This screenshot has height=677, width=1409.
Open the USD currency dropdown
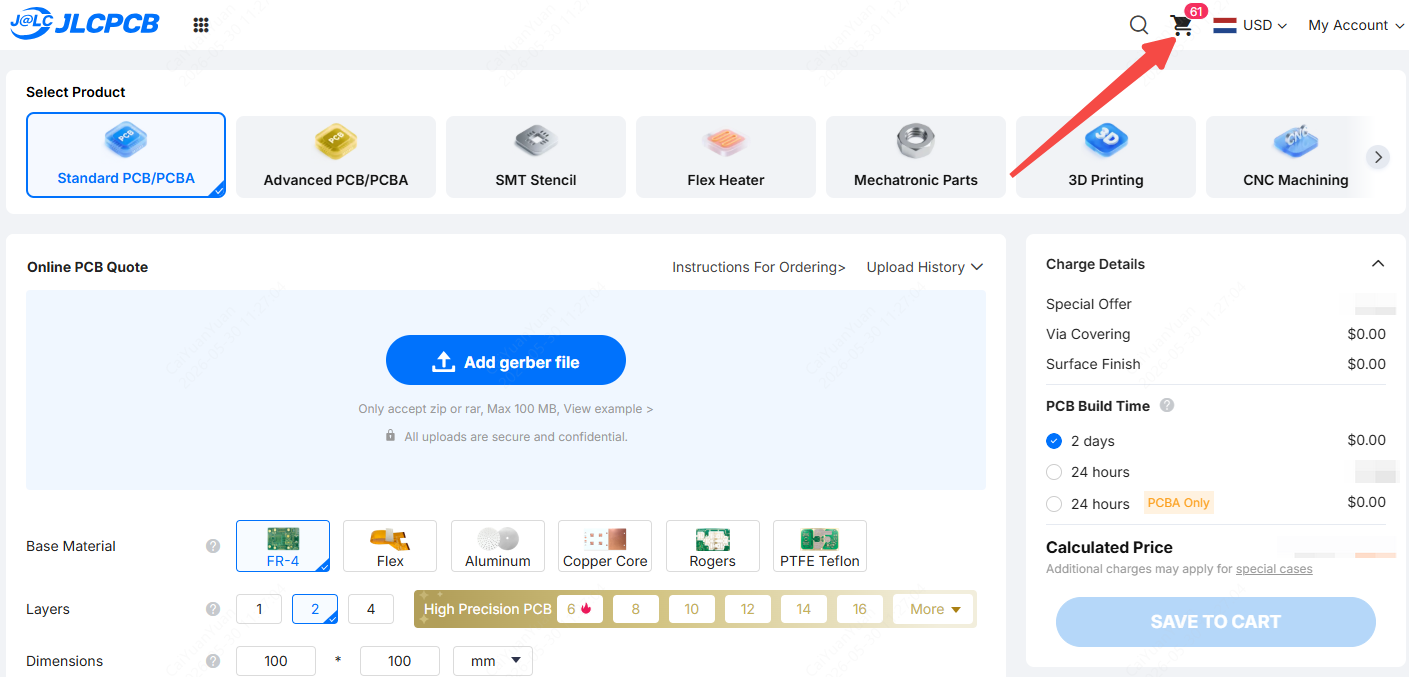(x=1251, y=25)
